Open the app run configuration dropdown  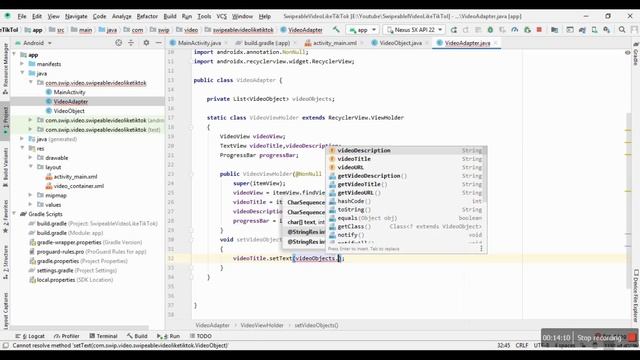coord(362,30)
